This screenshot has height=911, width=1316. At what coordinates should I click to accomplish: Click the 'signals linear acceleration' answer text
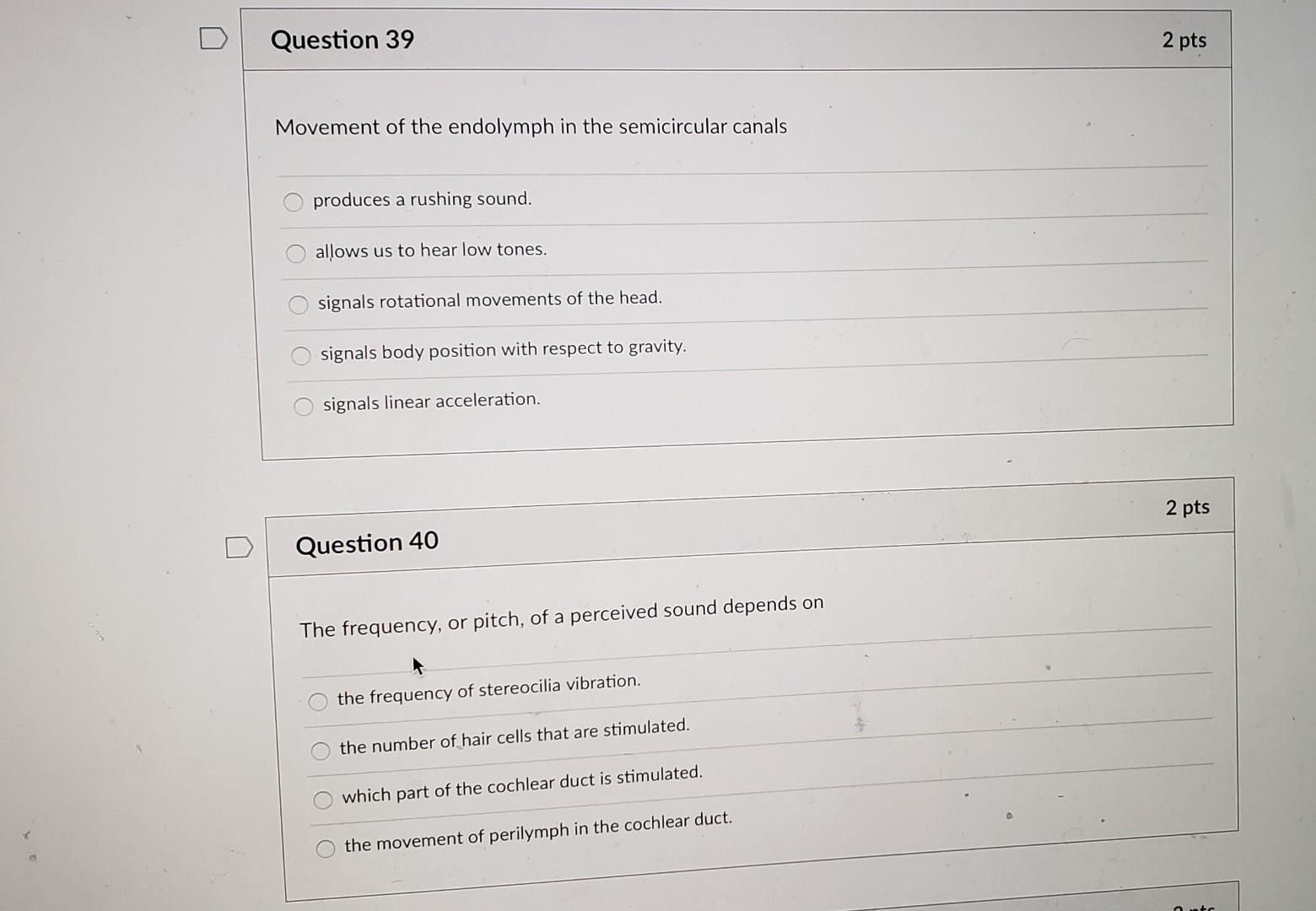(432, 402)
